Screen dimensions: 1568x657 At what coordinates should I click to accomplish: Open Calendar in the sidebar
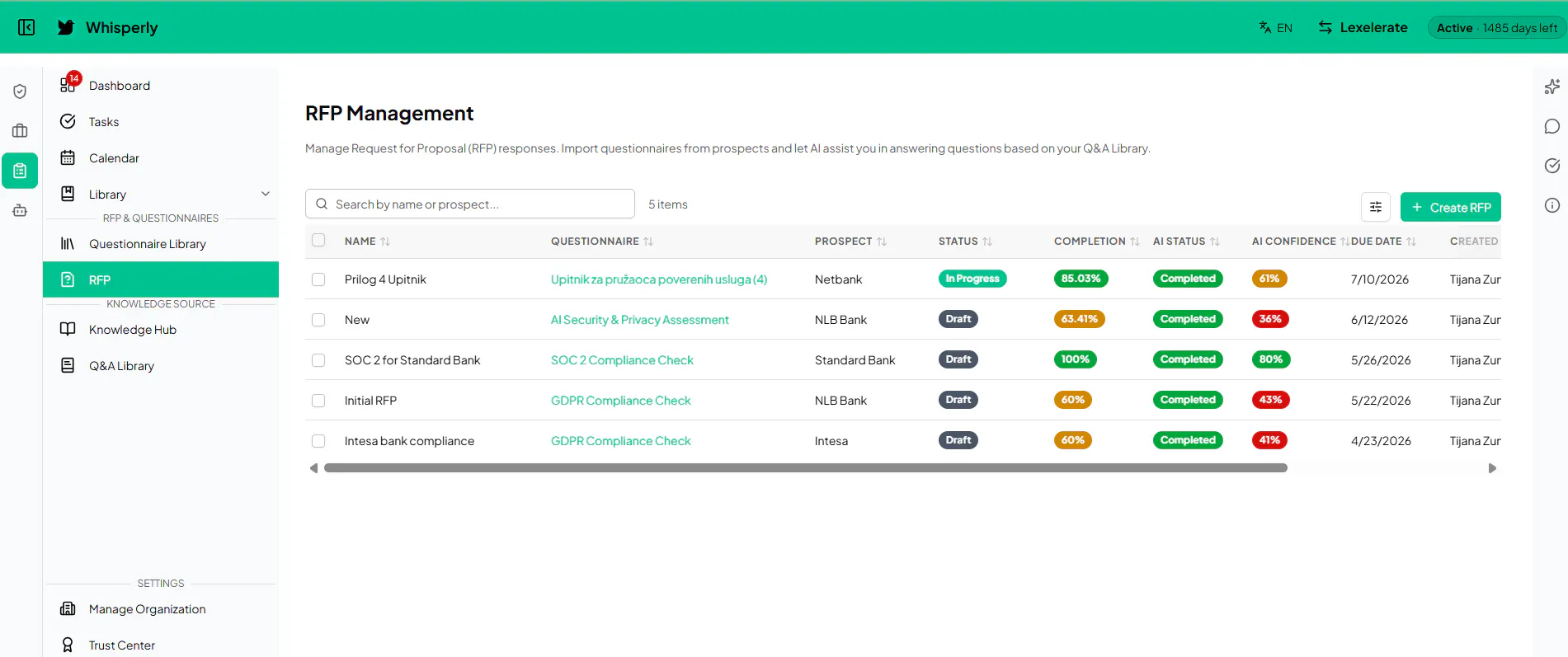tap(161, 158)
